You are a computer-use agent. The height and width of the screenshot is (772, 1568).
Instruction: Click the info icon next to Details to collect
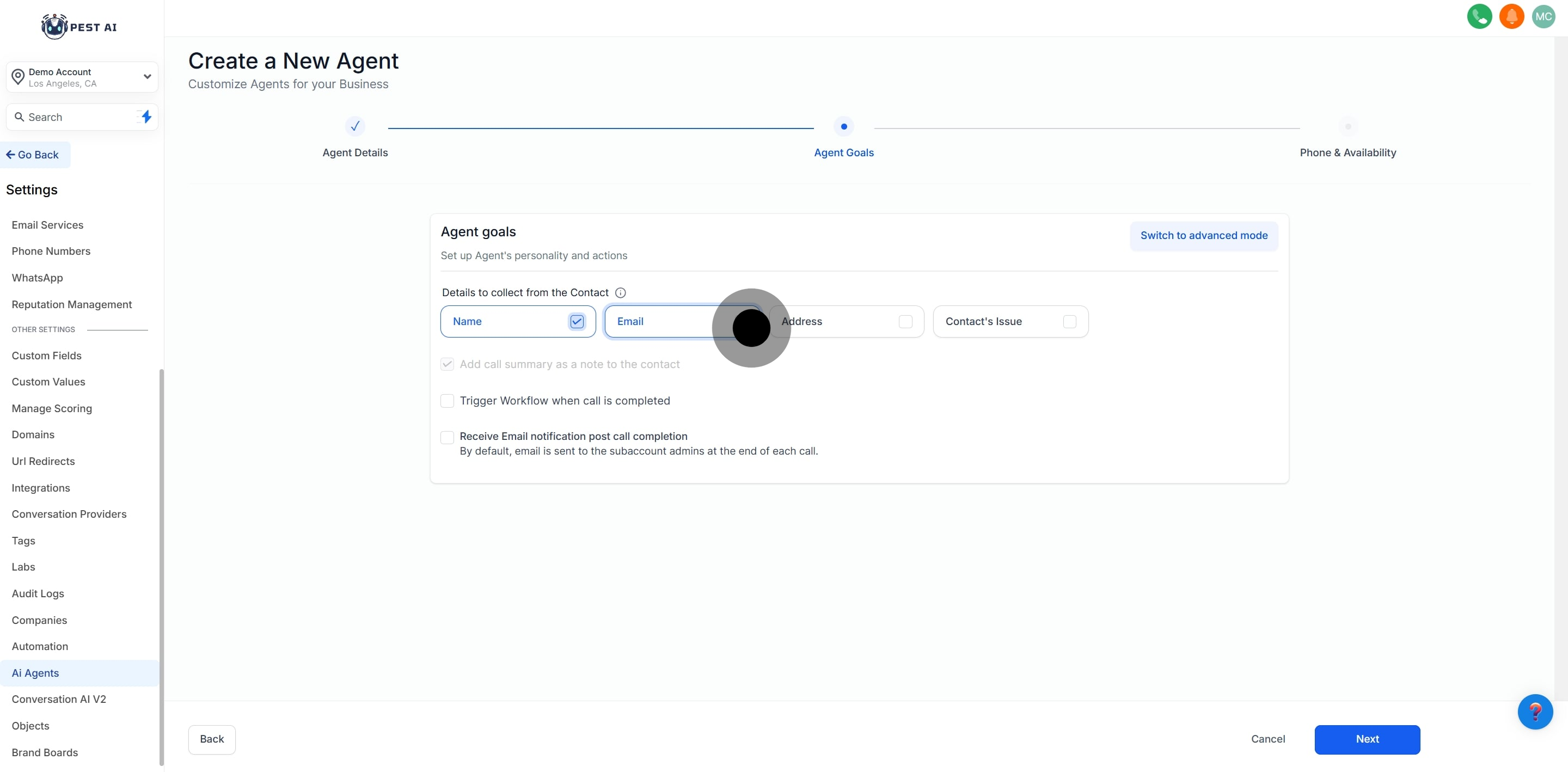coord(620,293)
